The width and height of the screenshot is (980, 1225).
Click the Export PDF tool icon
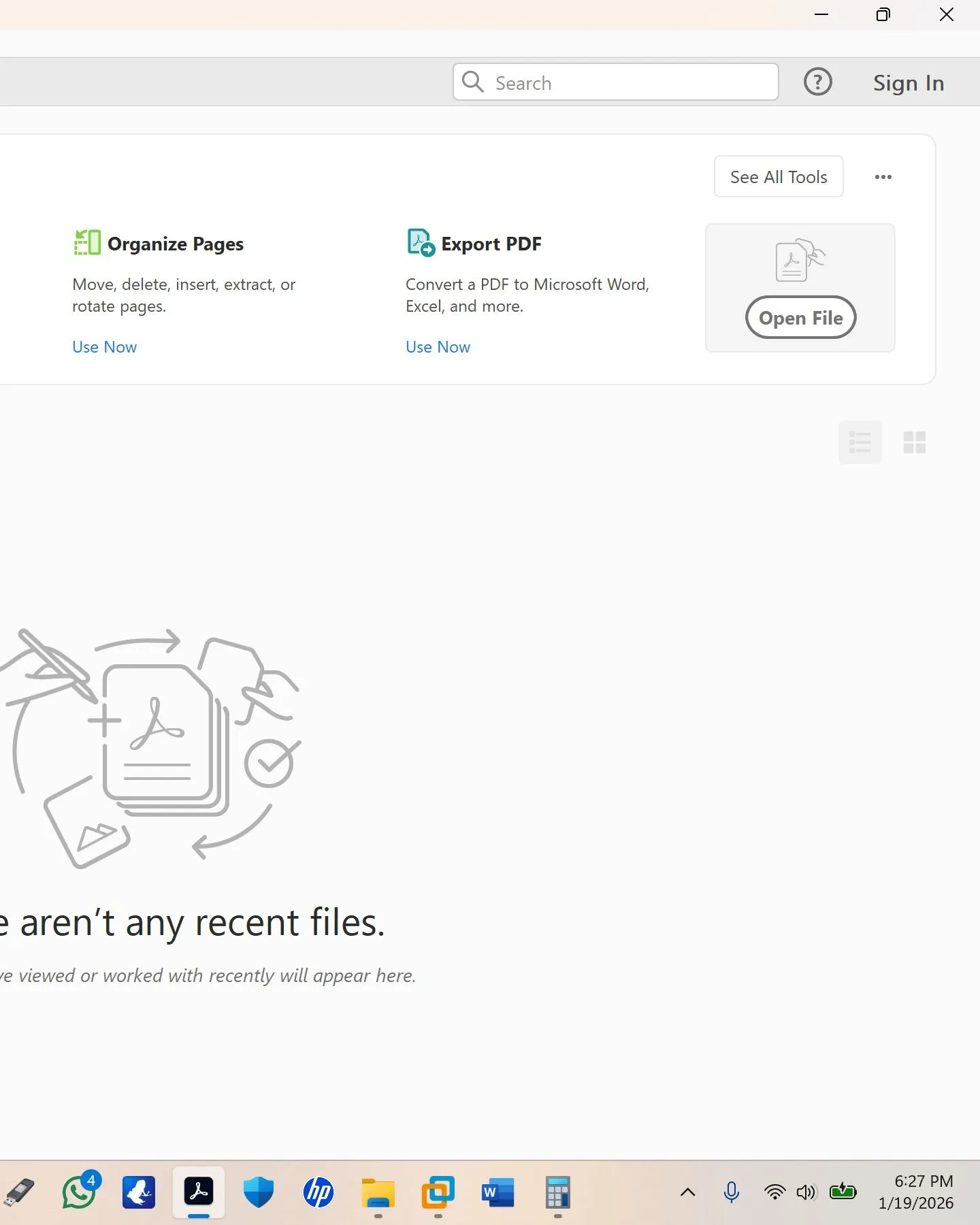tap(421, 243)
